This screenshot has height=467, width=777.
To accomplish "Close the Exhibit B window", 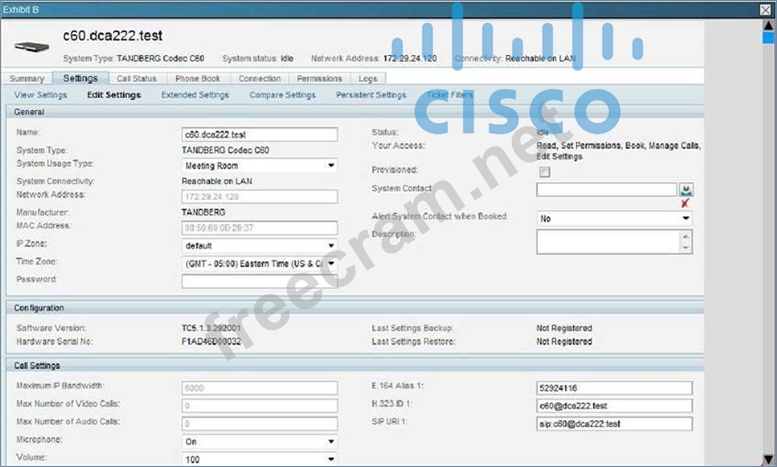I will pos(766,9).
